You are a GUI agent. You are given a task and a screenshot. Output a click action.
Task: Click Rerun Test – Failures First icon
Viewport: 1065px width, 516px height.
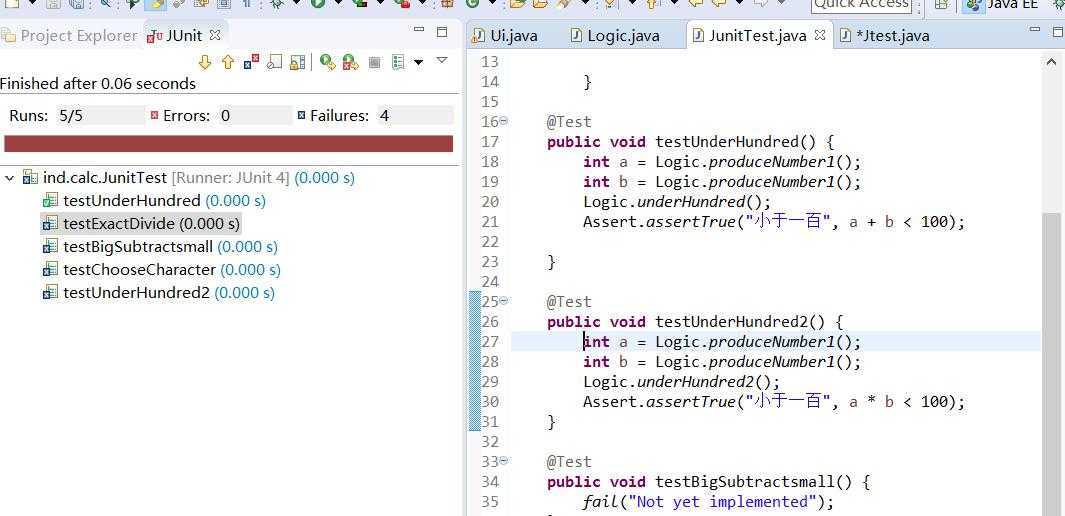point(350,62)
